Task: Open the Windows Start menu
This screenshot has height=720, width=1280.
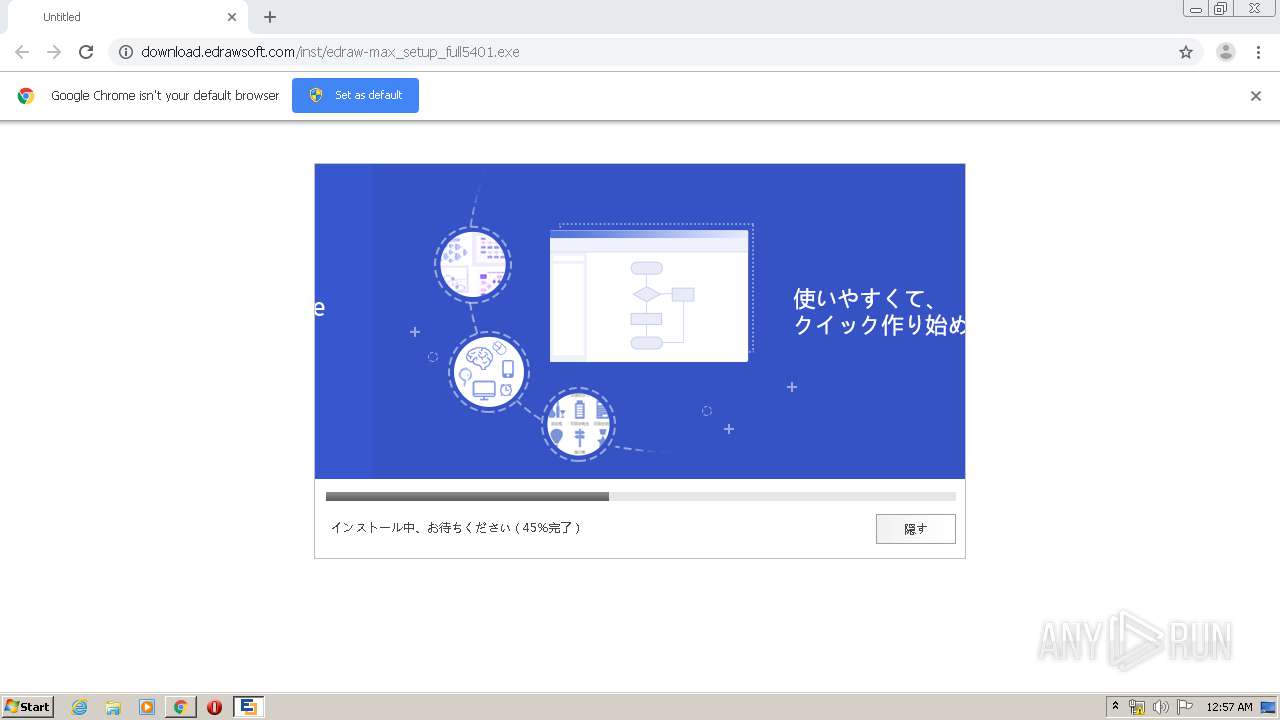Action: tap(27, 707)
